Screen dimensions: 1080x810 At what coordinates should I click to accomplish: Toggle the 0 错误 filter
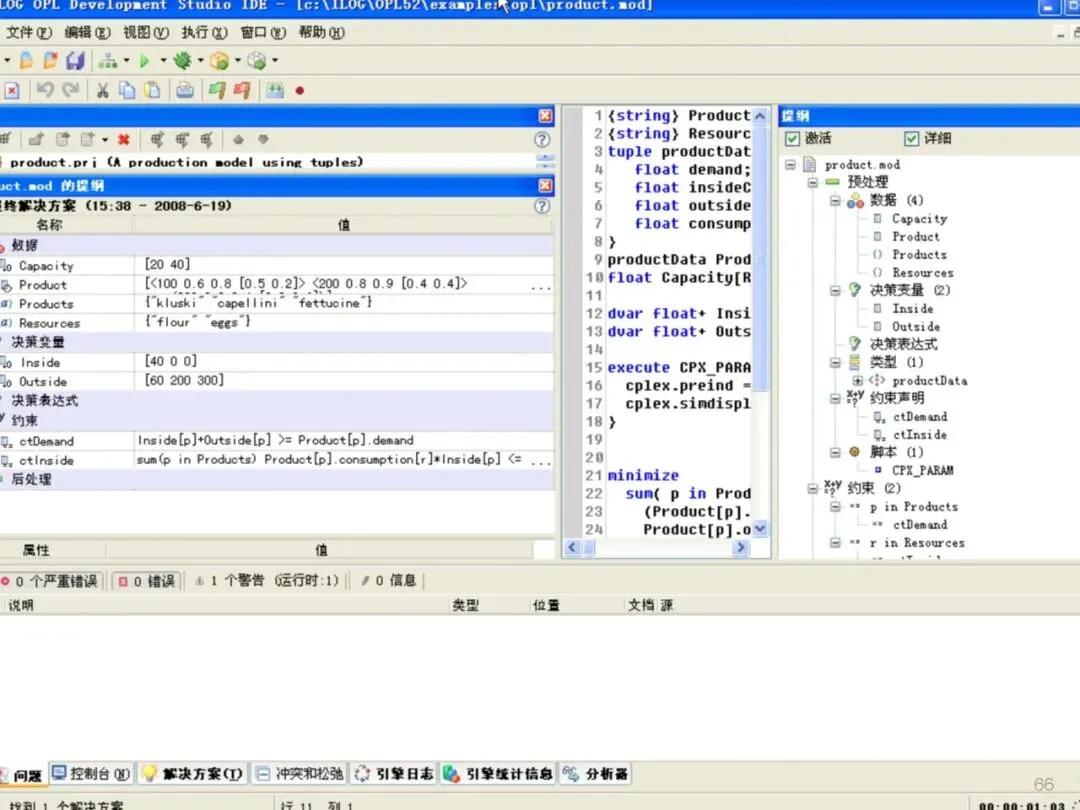(x=147, y=581)
